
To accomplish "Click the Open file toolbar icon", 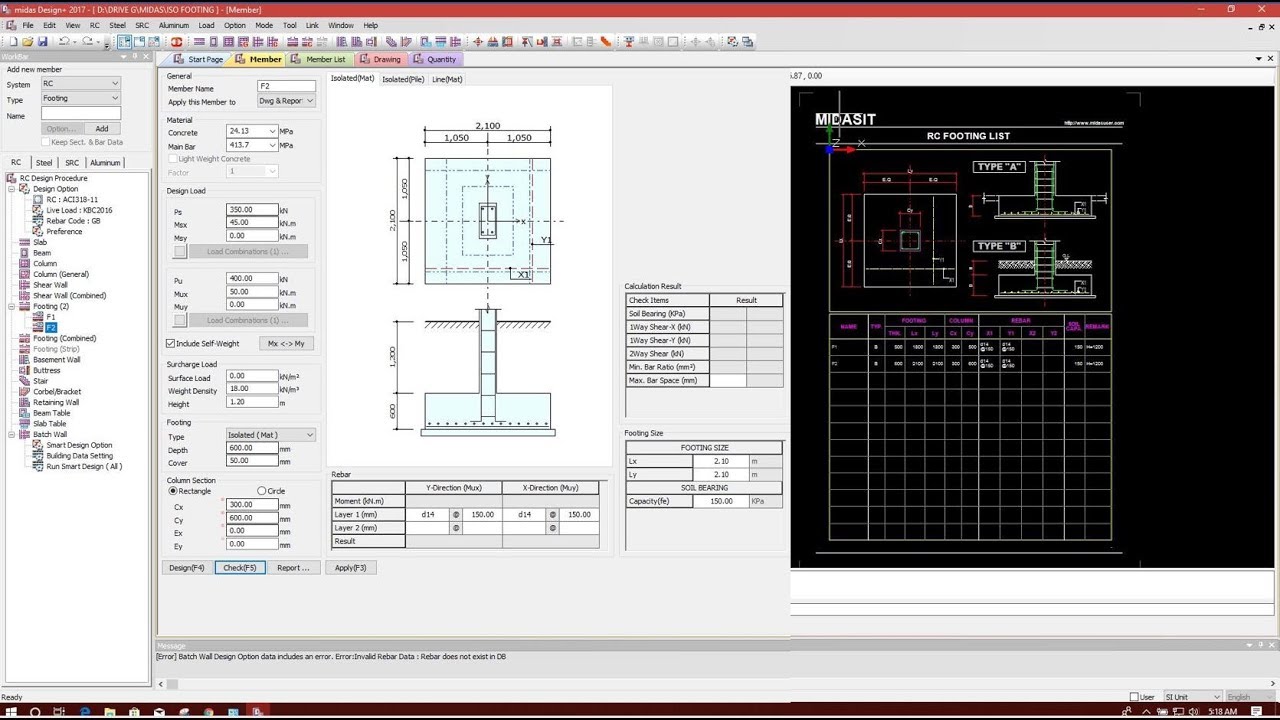I will pyautogui.click(x=27, y=42).
